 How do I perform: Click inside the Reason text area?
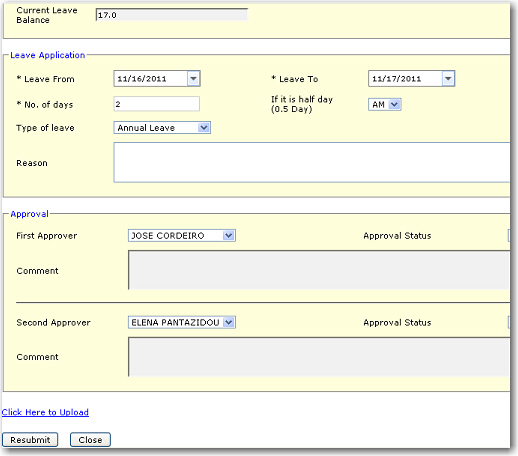pyautogui.click(x=312, y=162)
